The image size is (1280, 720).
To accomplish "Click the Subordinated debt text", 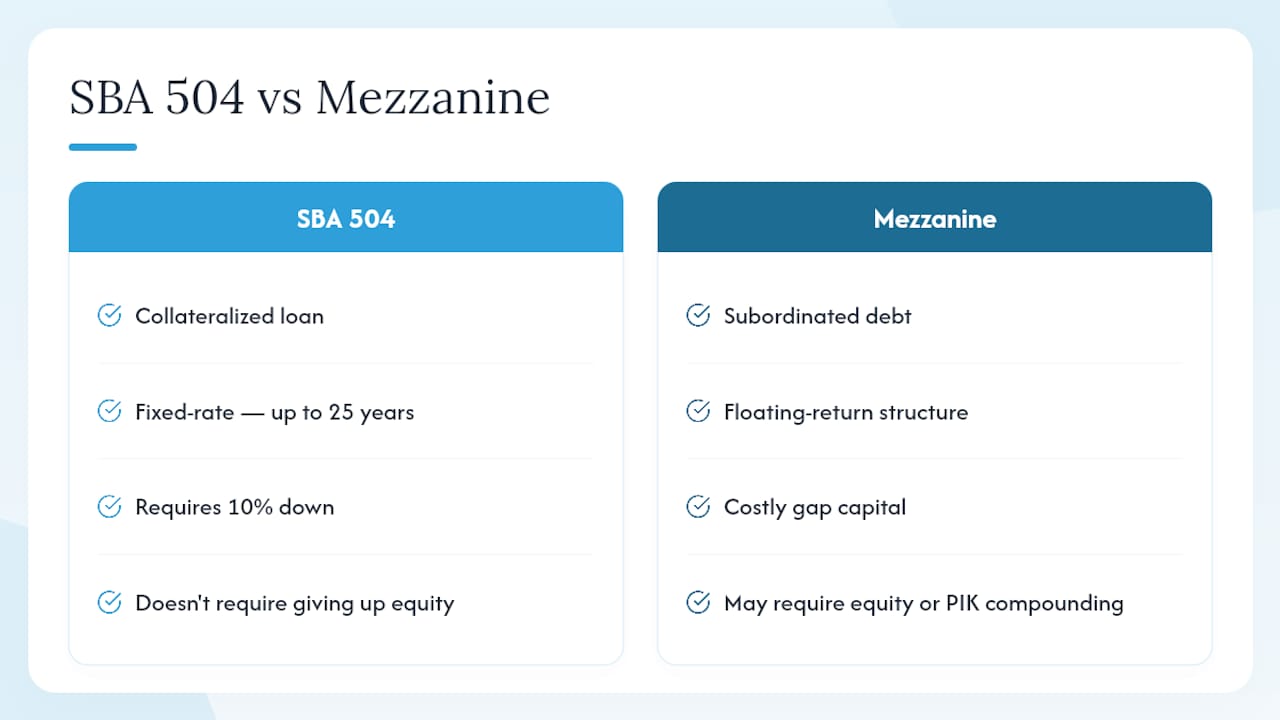I will 818,316.
